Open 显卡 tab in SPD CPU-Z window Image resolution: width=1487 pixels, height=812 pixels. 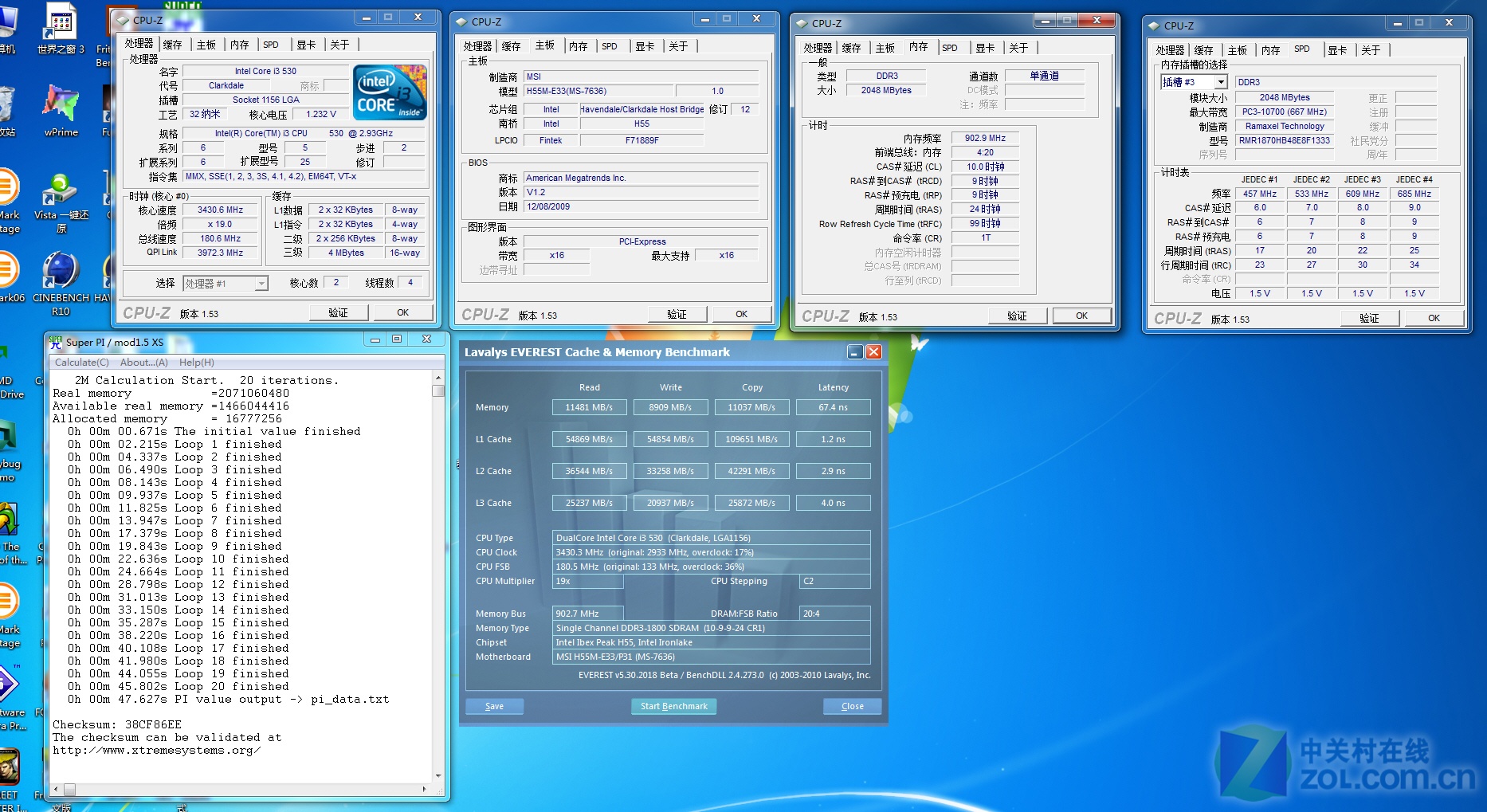(1337, 50)
